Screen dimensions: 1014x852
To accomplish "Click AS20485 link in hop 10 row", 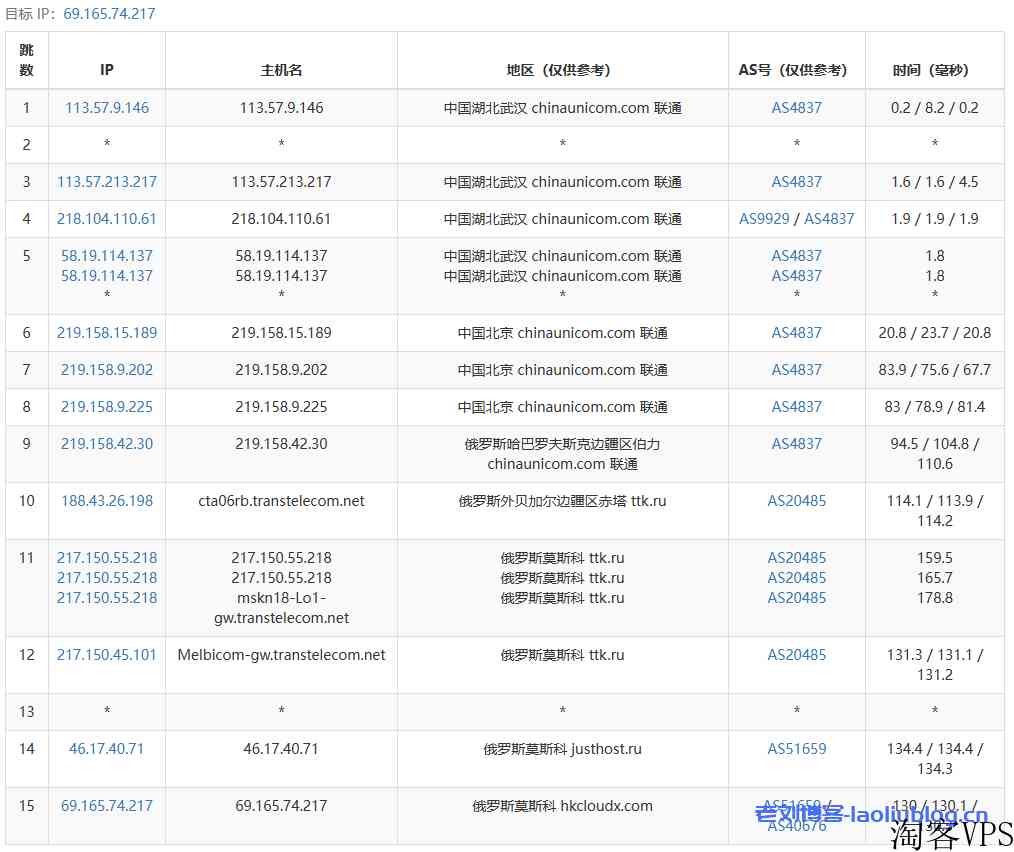I will pos(797,501).
